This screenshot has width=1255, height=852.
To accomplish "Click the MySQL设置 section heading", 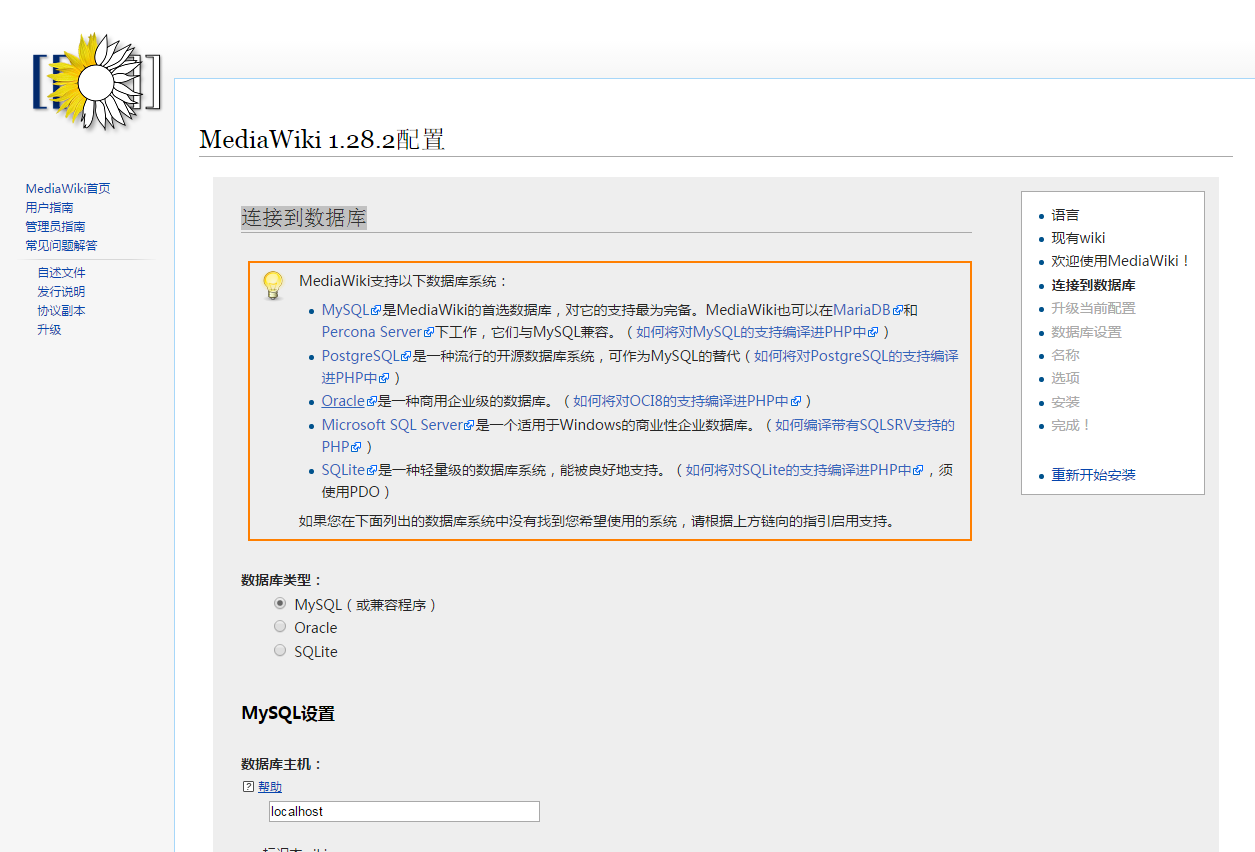I will coord(288,713).
